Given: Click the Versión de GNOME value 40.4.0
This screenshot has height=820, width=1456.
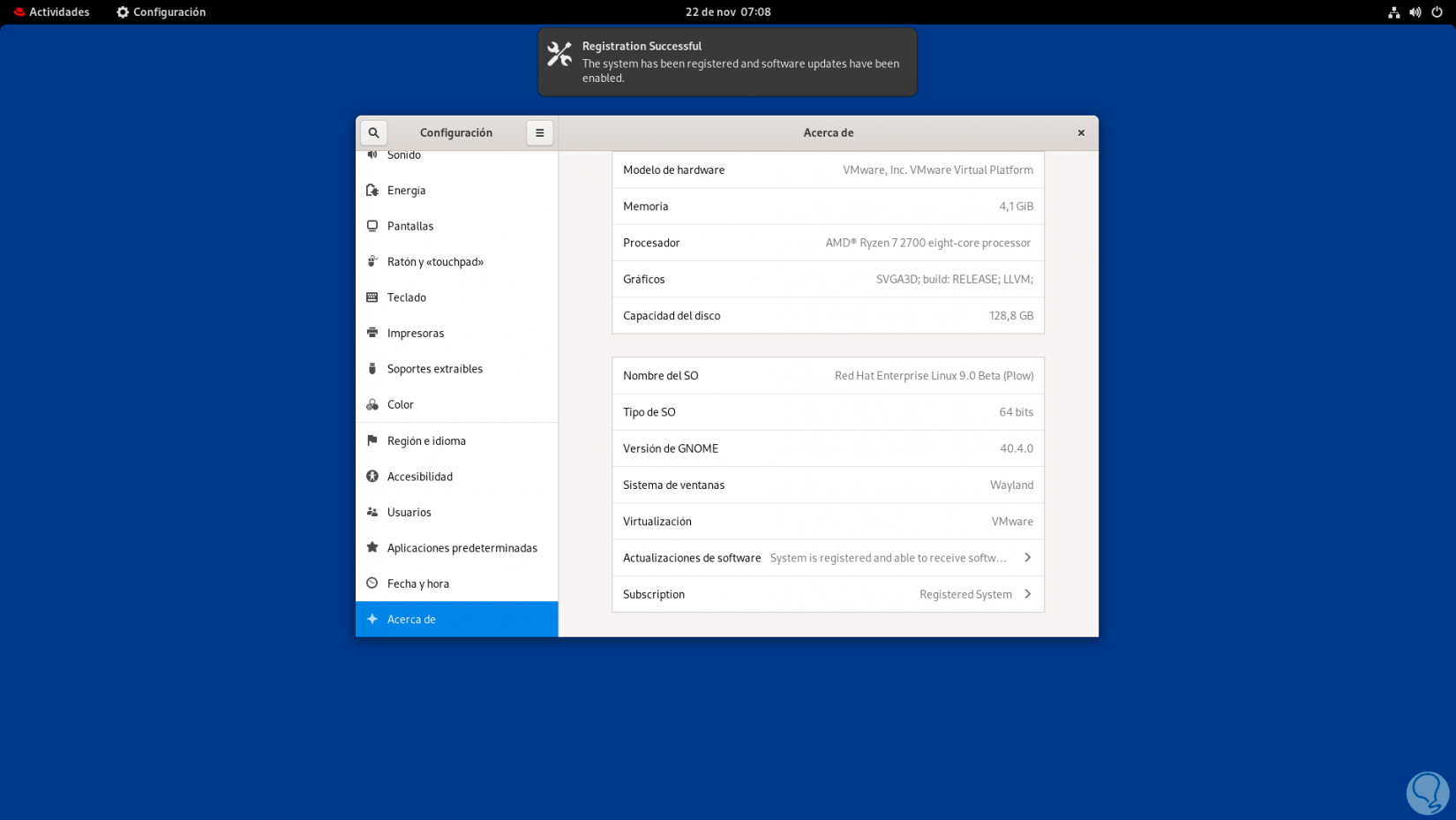Looking at the screenshot, I should pyautogui.click(x=1017, y=448).
